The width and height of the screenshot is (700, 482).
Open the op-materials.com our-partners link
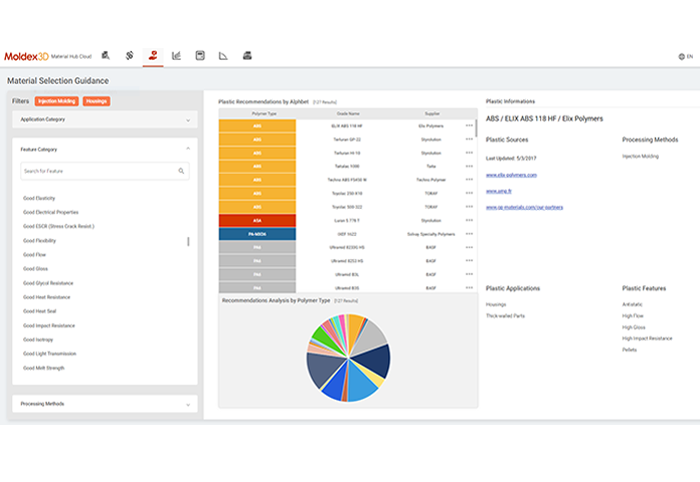click(524, 207)
